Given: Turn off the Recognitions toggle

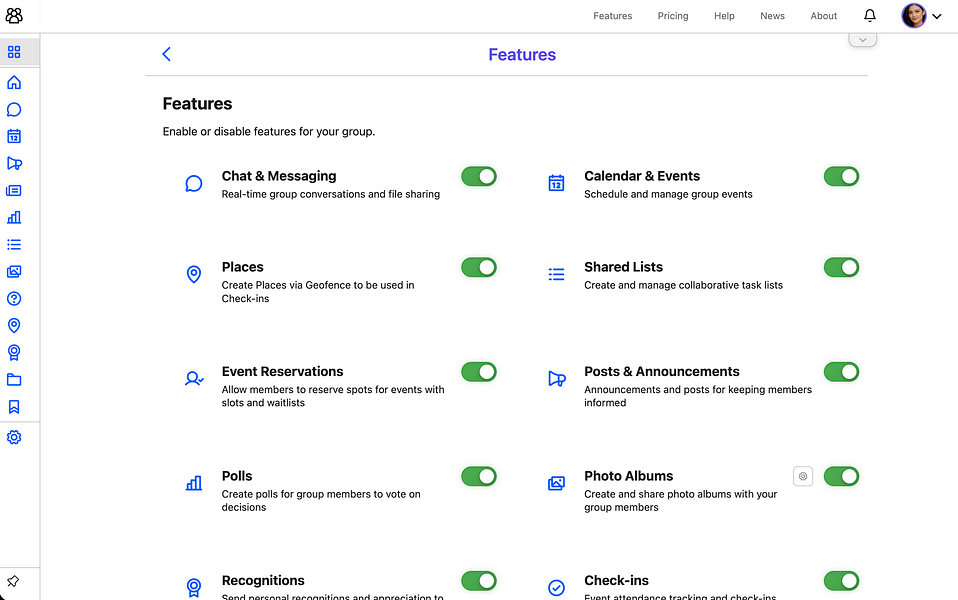Looking at the screenshot, I should pos(479,581).
